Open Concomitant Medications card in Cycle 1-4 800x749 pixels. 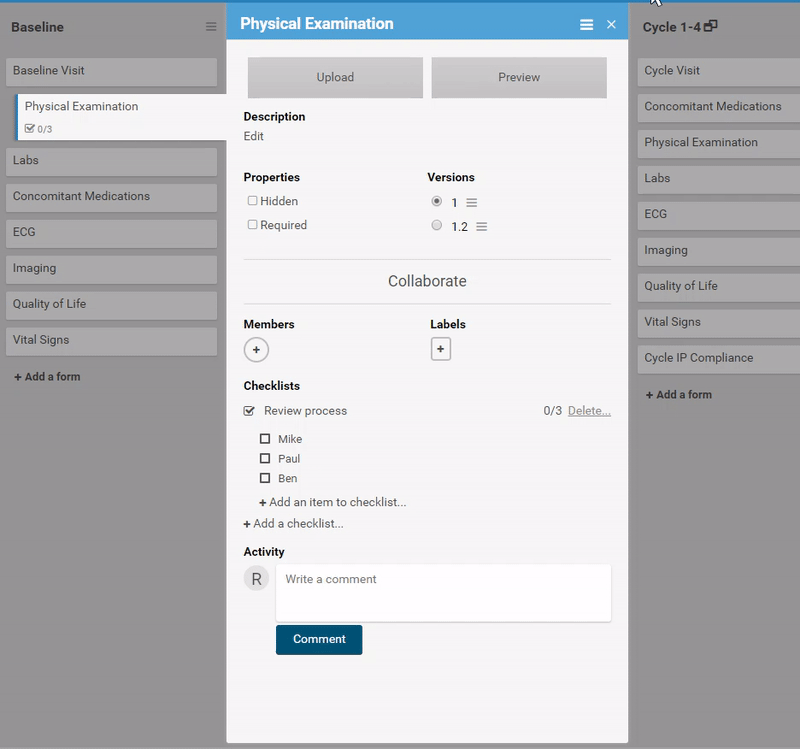pyautogui.click(x=719, y=108)
